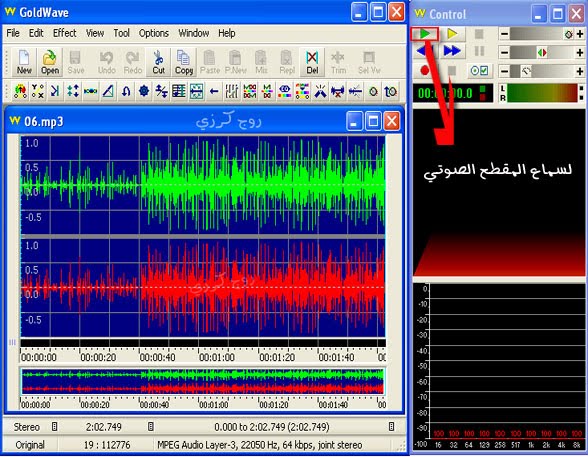
Task: Open the selection format selector at status bar right end
Action: pyautogui.click(x=391, y=427)
